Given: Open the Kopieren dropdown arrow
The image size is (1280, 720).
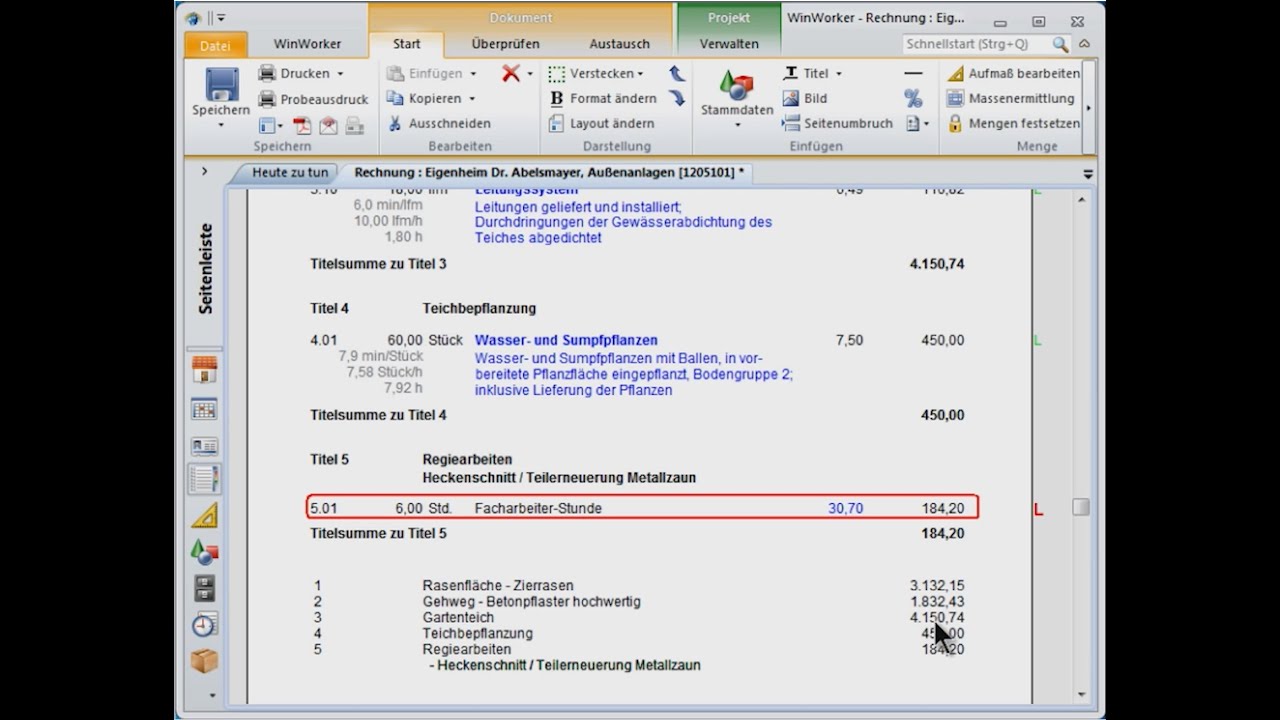Looking at the screenshot, I should pos(472,98).
